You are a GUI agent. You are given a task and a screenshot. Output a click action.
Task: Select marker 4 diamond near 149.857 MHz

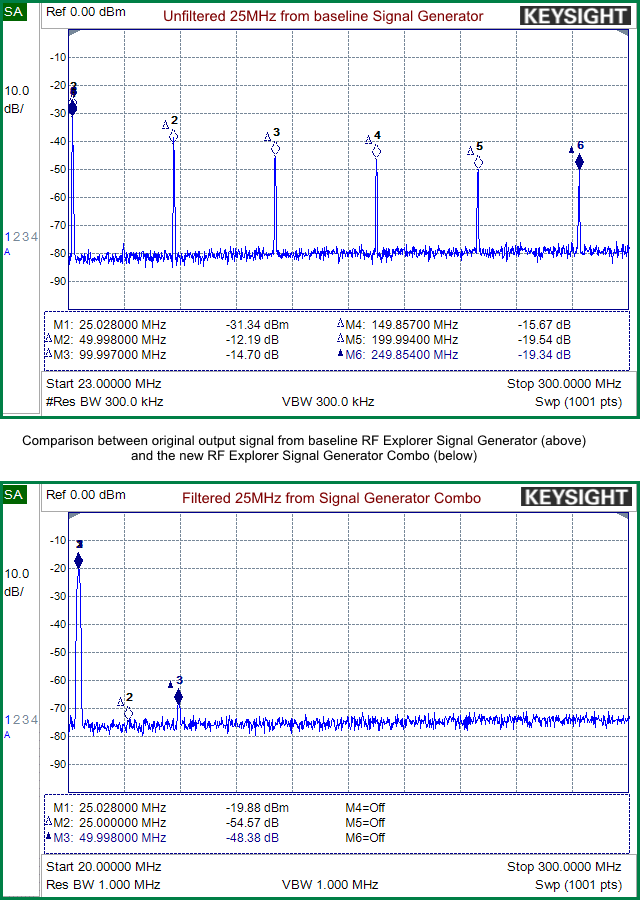(x=377, y=152)
